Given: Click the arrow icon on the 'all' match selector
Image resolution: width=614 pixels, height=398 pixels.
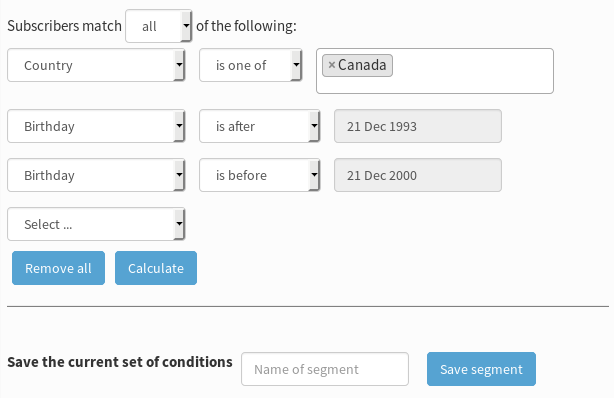Looking at the screenshot, I should 186,26.
